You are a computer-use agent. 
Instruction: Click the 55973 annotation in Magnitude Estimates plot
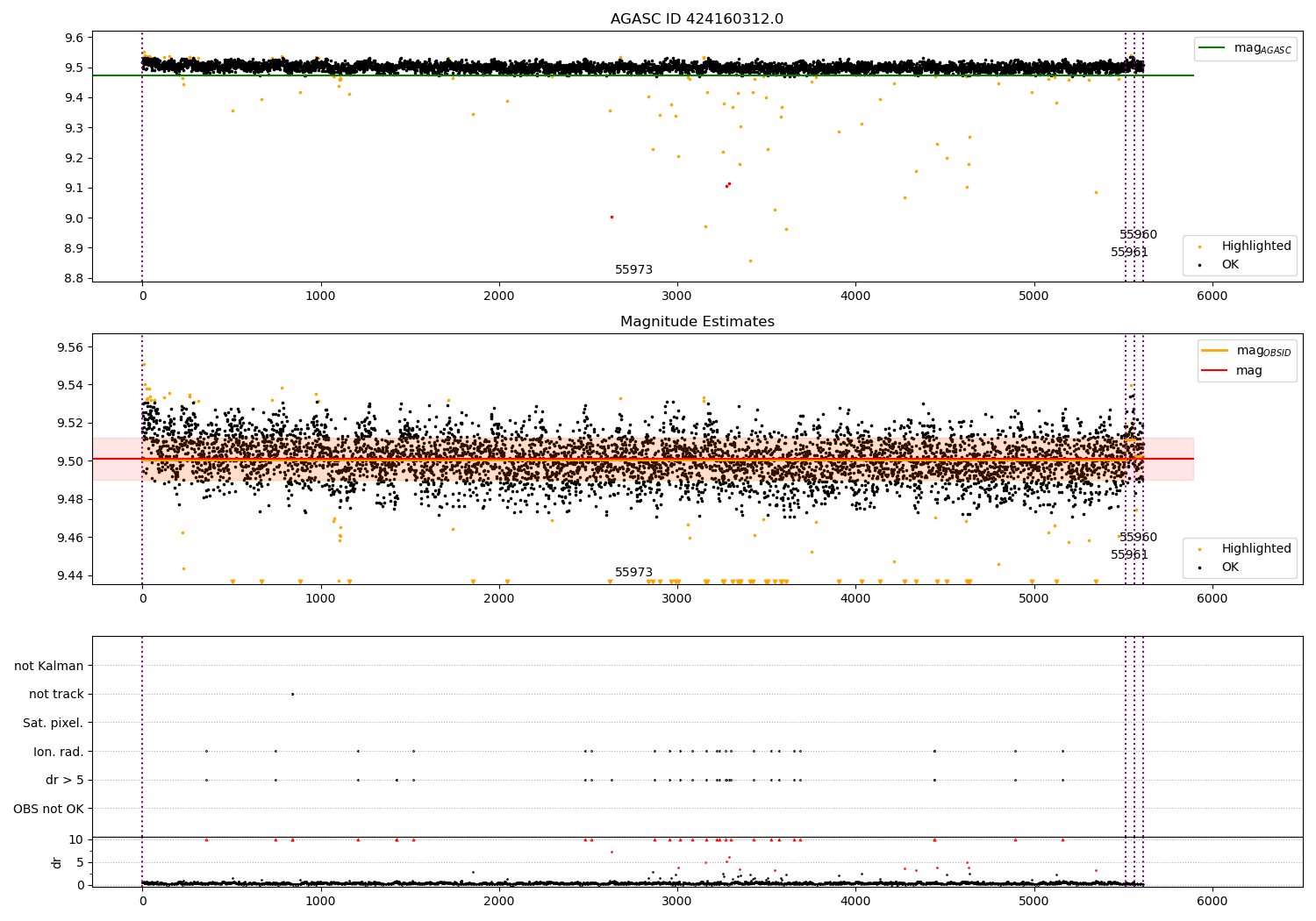(633, 572)
